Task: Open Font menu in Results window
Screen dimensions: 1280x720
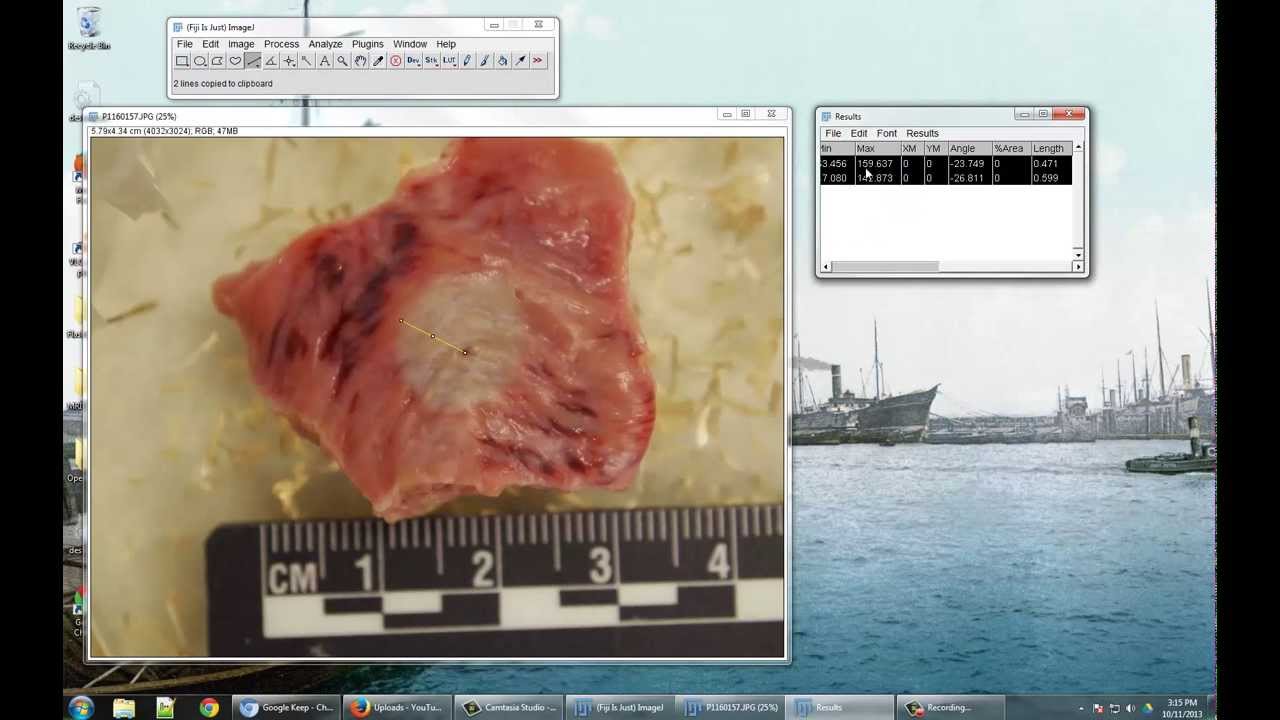Action: [x=887, y=133]
